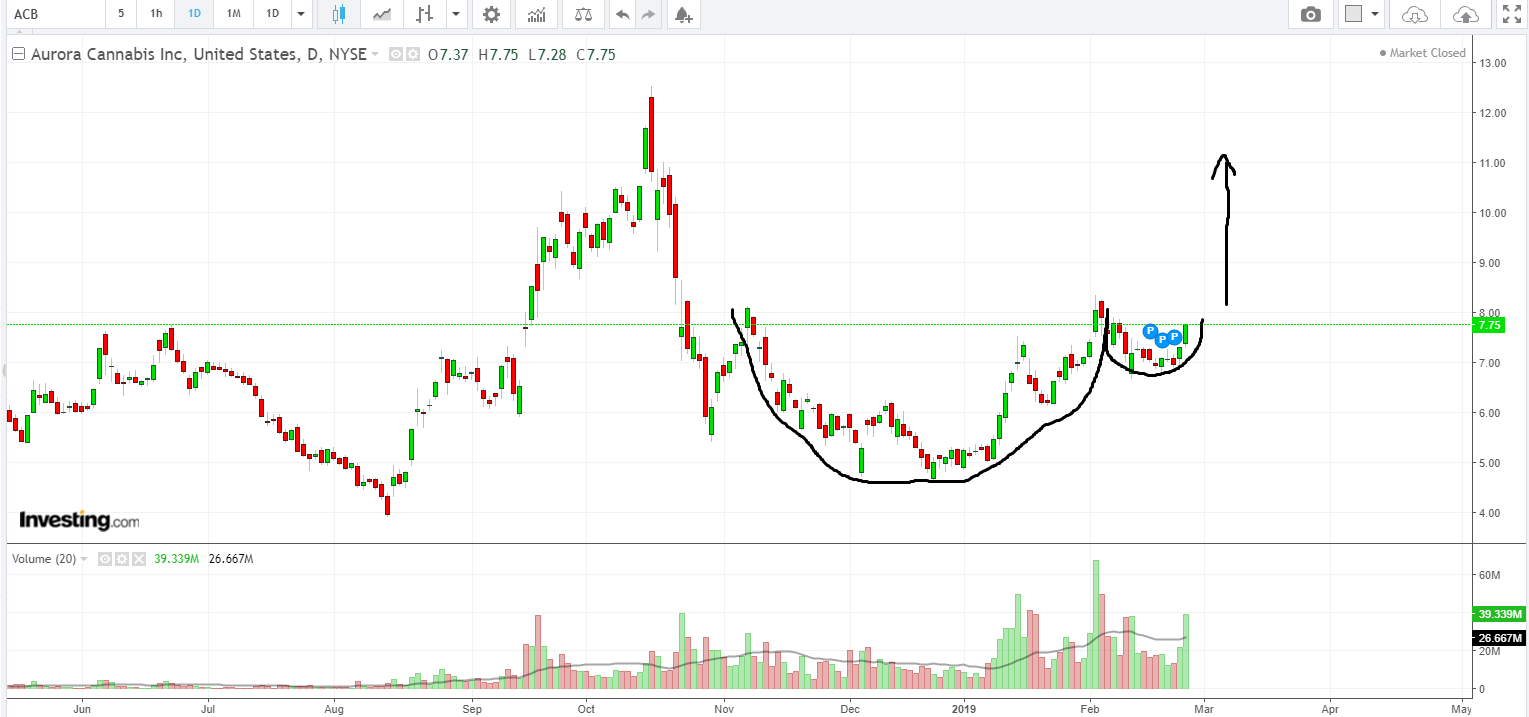Click the L7.28 low value
Viewport: 1529px width, 717px height.
coord(547,55)
